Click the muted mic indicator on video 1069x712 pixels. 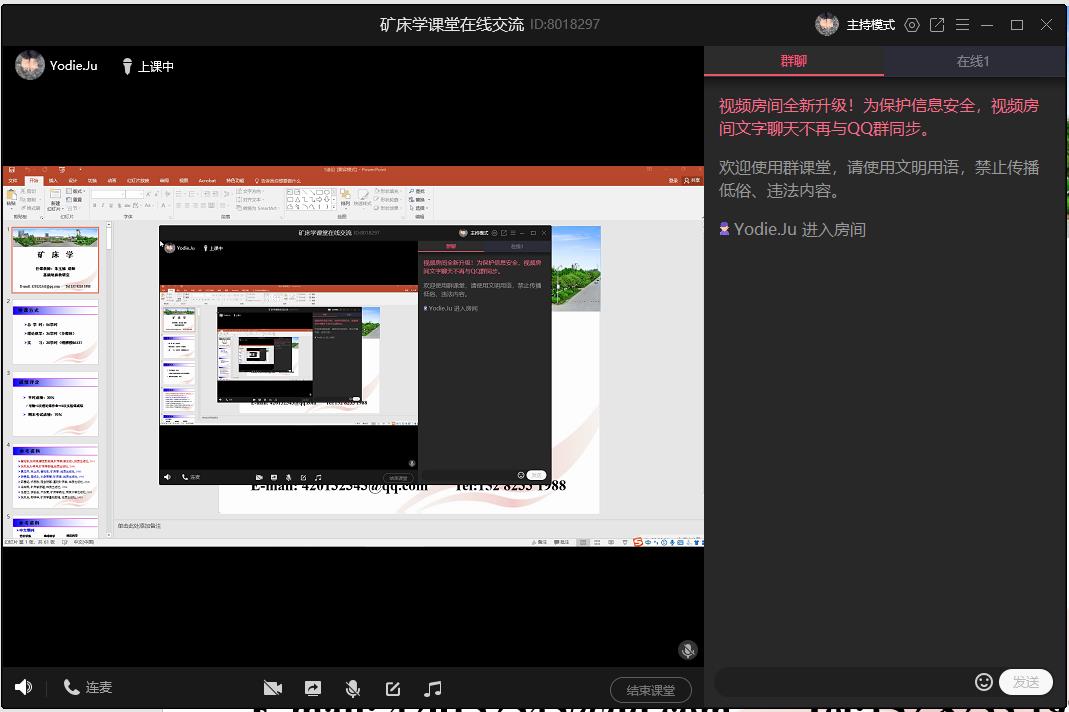coord(687,650)
